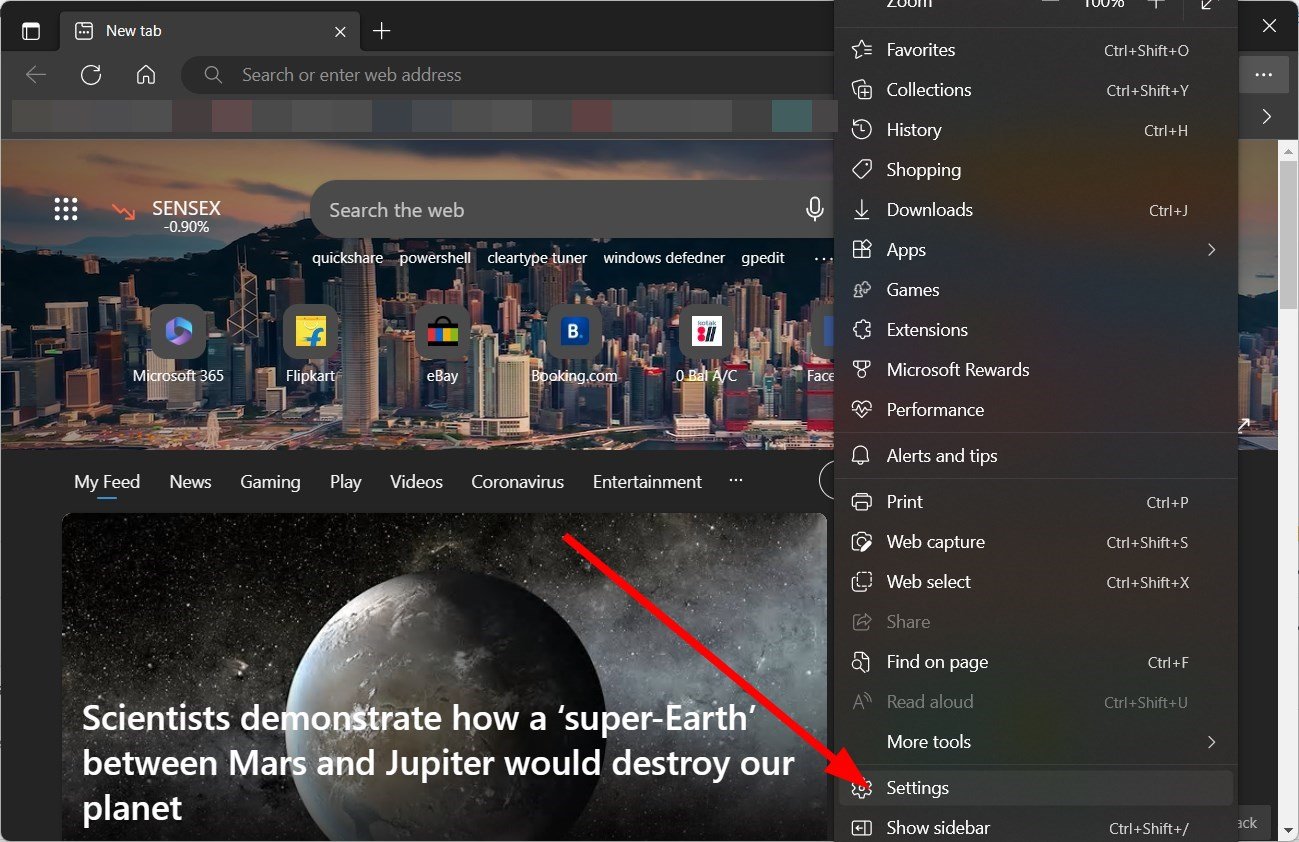
Task: Search suggestion windows defedner link
Action: click(x=664, y=258)
